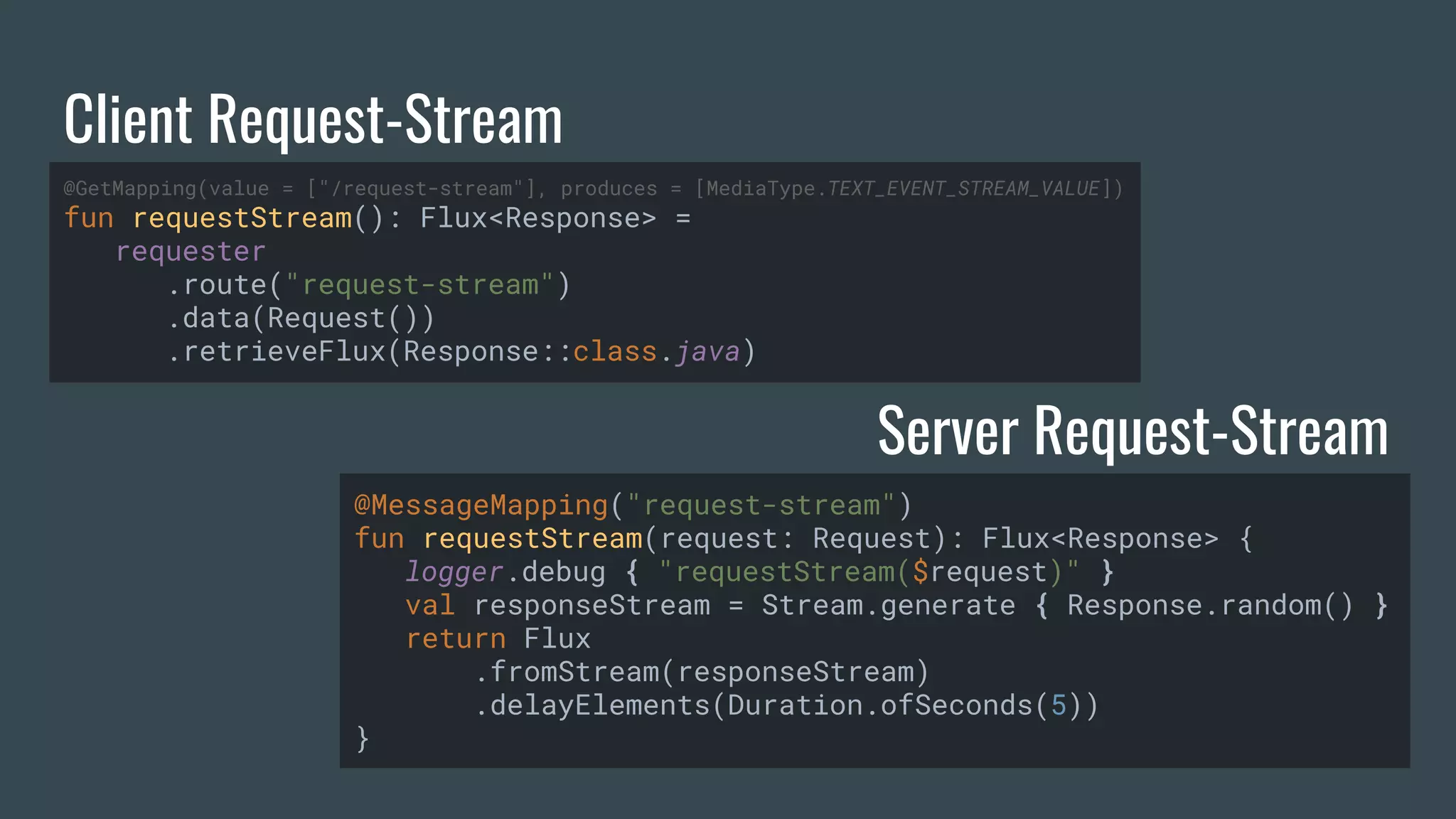The height and width of the screenshot is (819, 1456).
Task: Click the purple 'requester' identifier
Action: coord(191,252)
